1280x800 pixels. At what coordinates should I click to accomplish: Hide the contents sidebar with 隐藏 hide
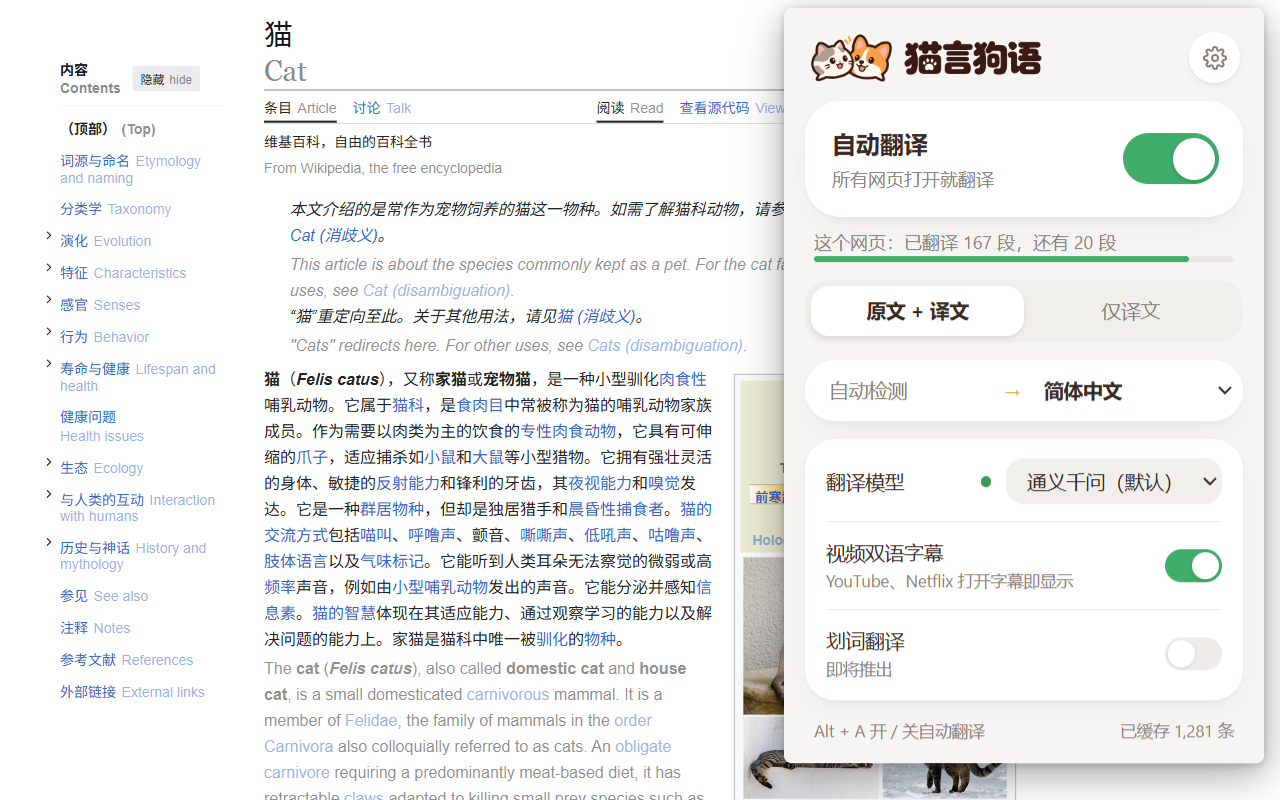[x=166, y=79]
